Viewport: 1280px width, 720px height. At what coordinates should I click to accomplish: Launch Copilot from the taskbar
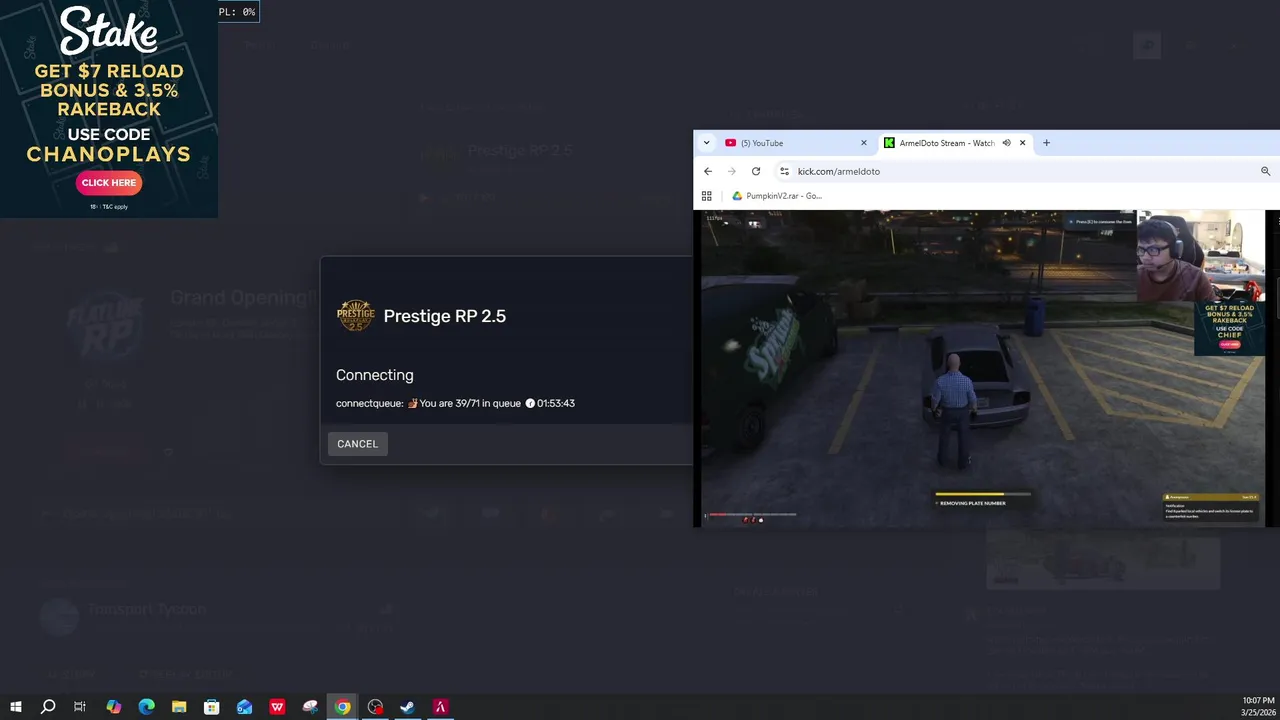coord(113,707)
